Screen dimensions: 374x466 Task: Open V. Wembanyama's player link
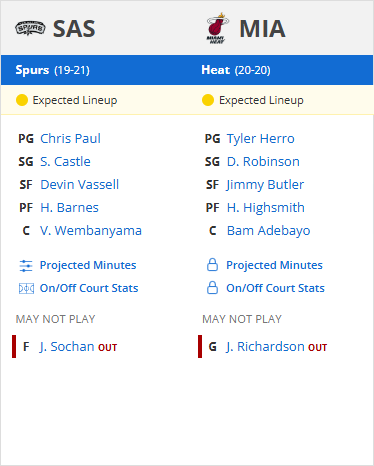point(91,231)
